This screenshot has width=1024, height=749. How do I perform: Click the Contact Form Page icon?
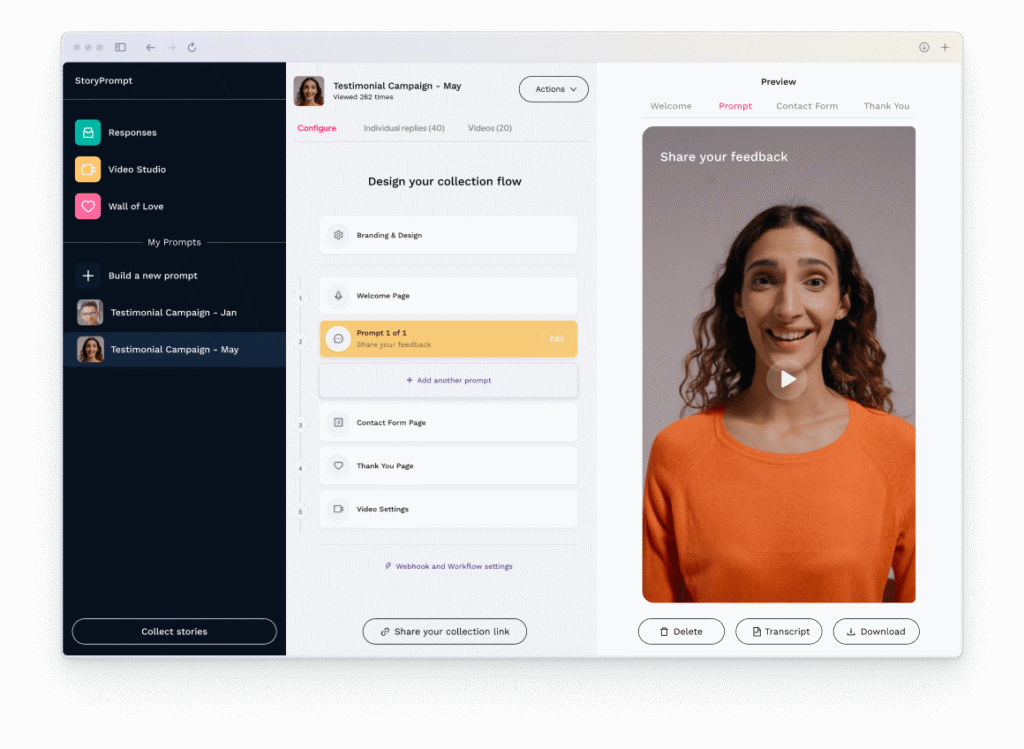(338, 422)
